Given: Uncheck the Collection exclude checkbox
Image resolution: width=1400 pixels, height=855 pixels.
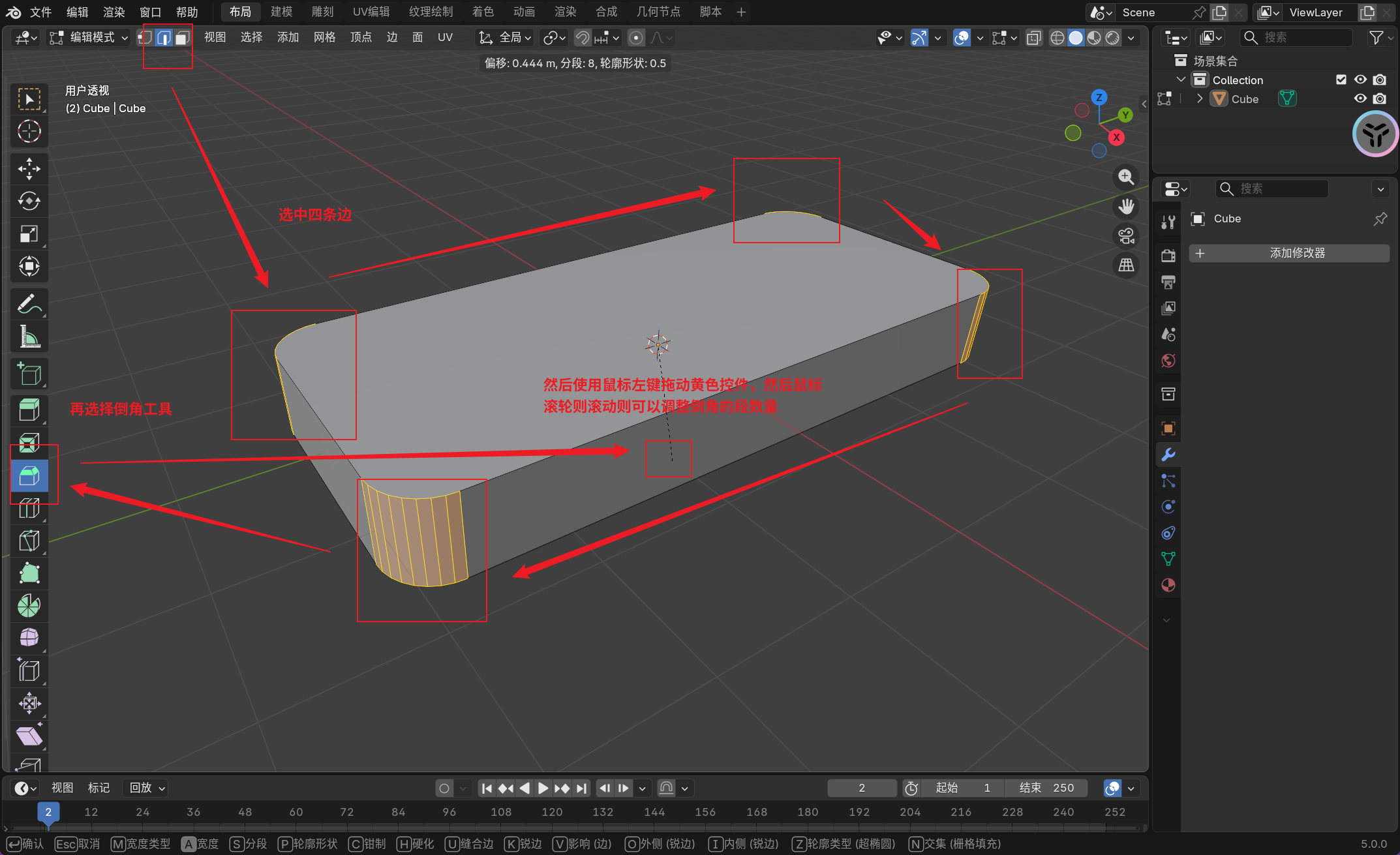Looking at the screenshot, I should pos(1341,80).
